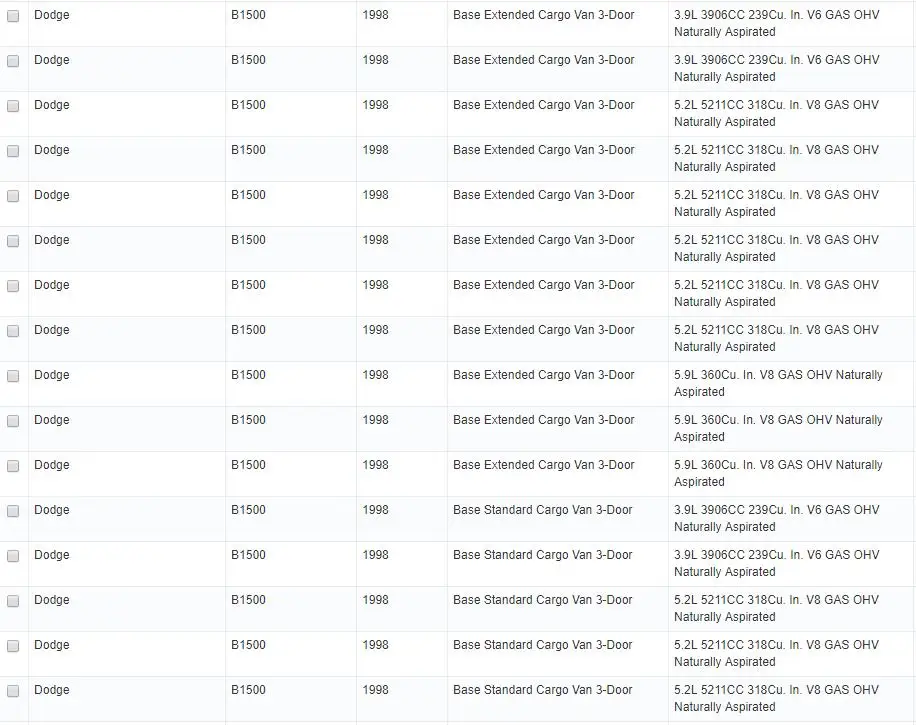Tick the checkbox of the second Extended Cargo 3.9L V6 row

[13, 61]
